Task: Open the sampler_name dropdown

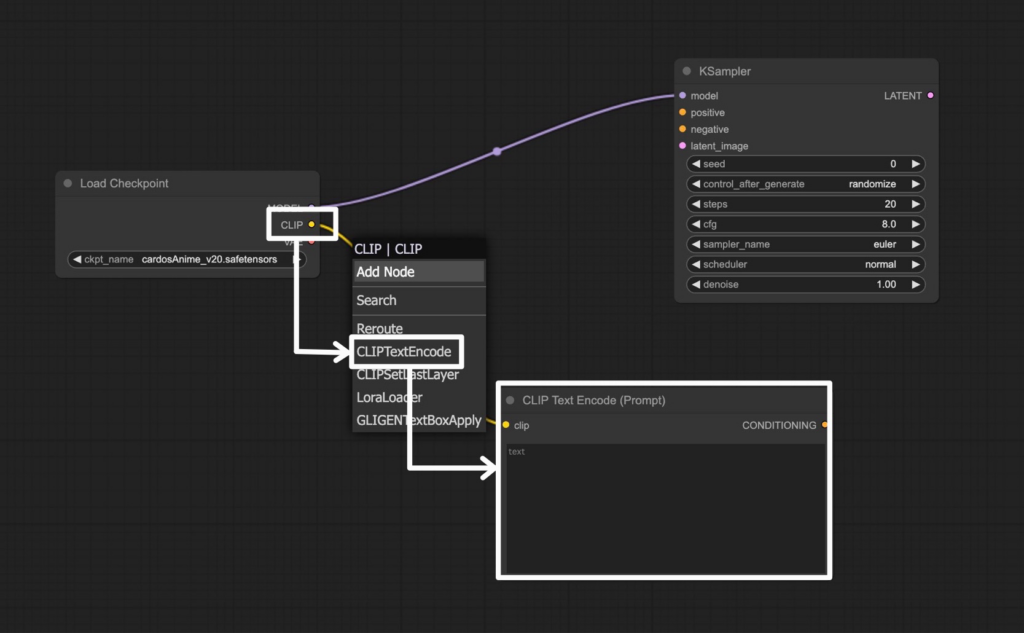Action: click(805, 244)
